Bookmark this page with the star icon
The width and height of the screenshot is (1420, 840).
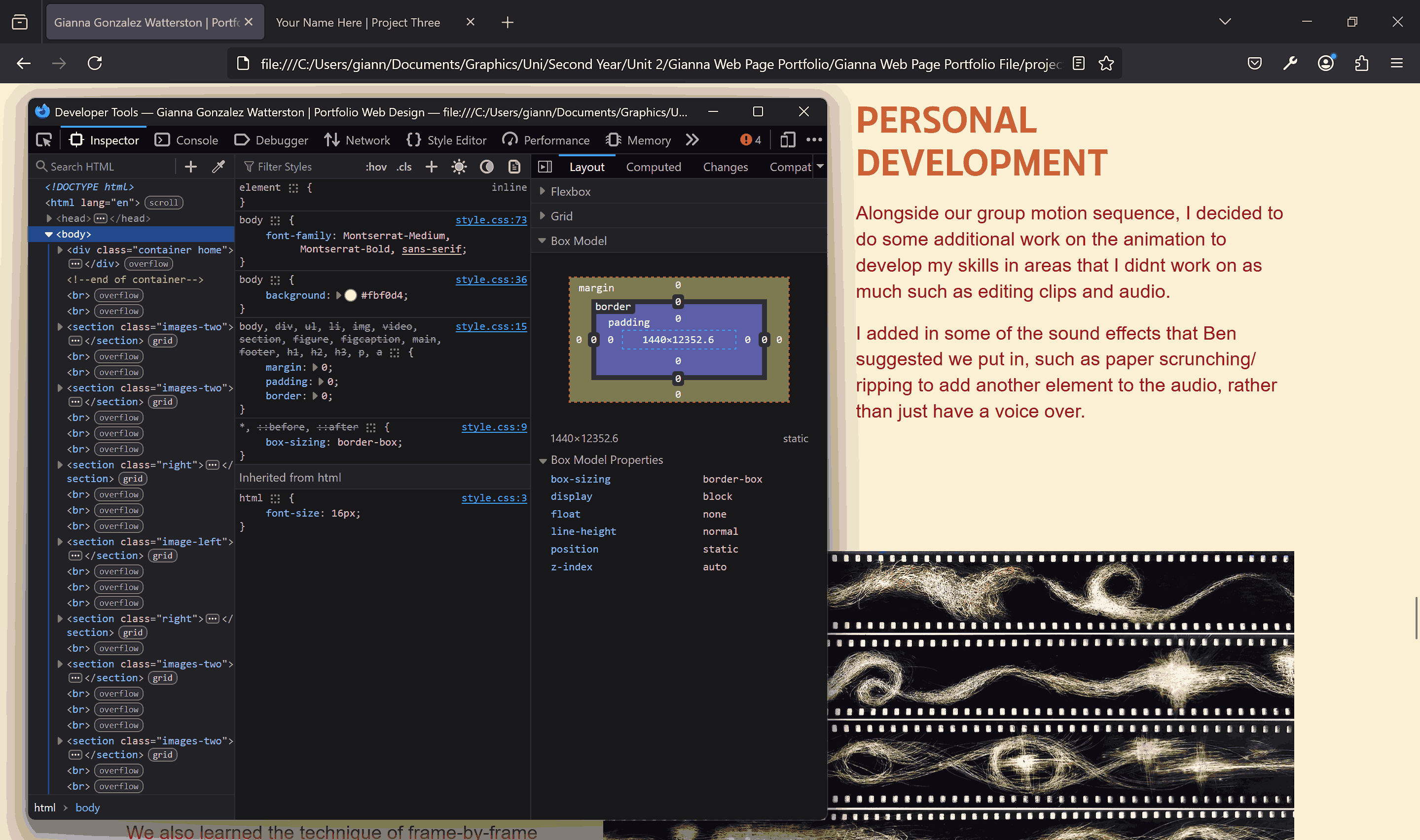coord(1106,64)
